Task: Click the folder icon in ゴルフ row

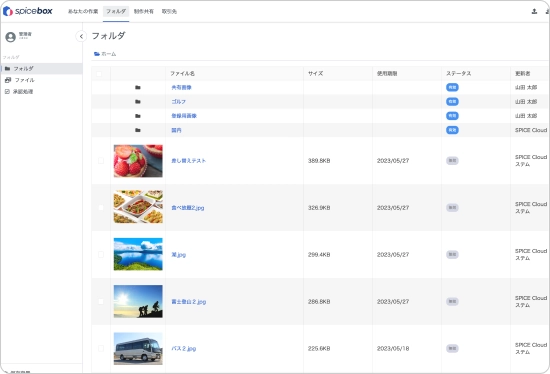Action: tap(138, 102)
